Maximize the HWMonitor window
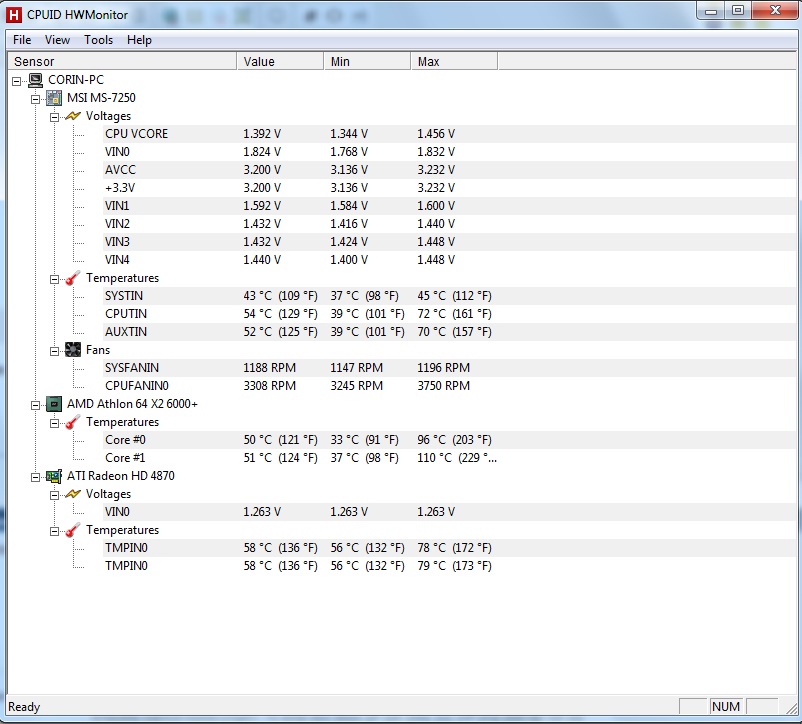 point(738,10)
